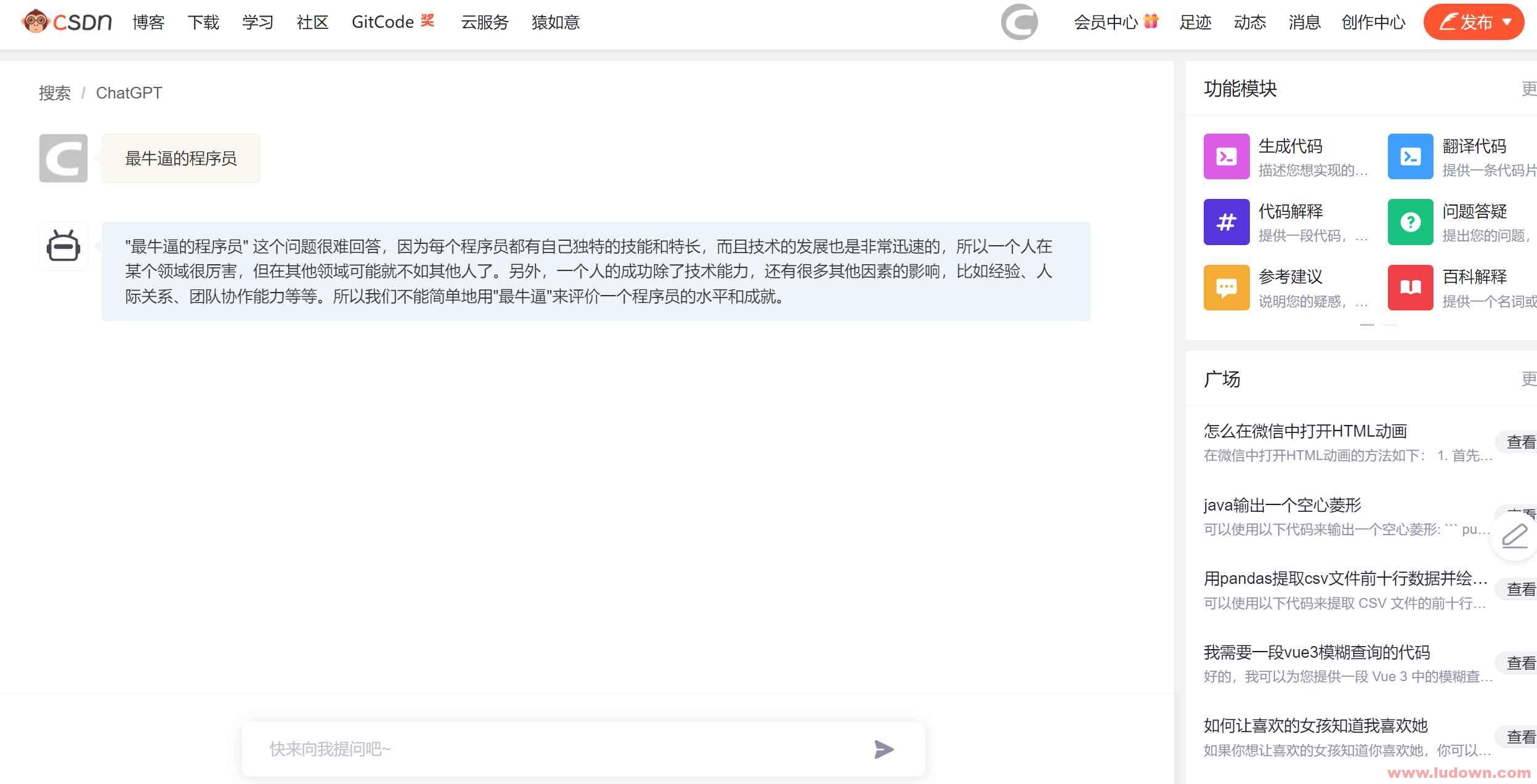Open 动态 feed
Image resolution: width=1537 pixels, height=784 pixels.
[x=1250, y=22]
